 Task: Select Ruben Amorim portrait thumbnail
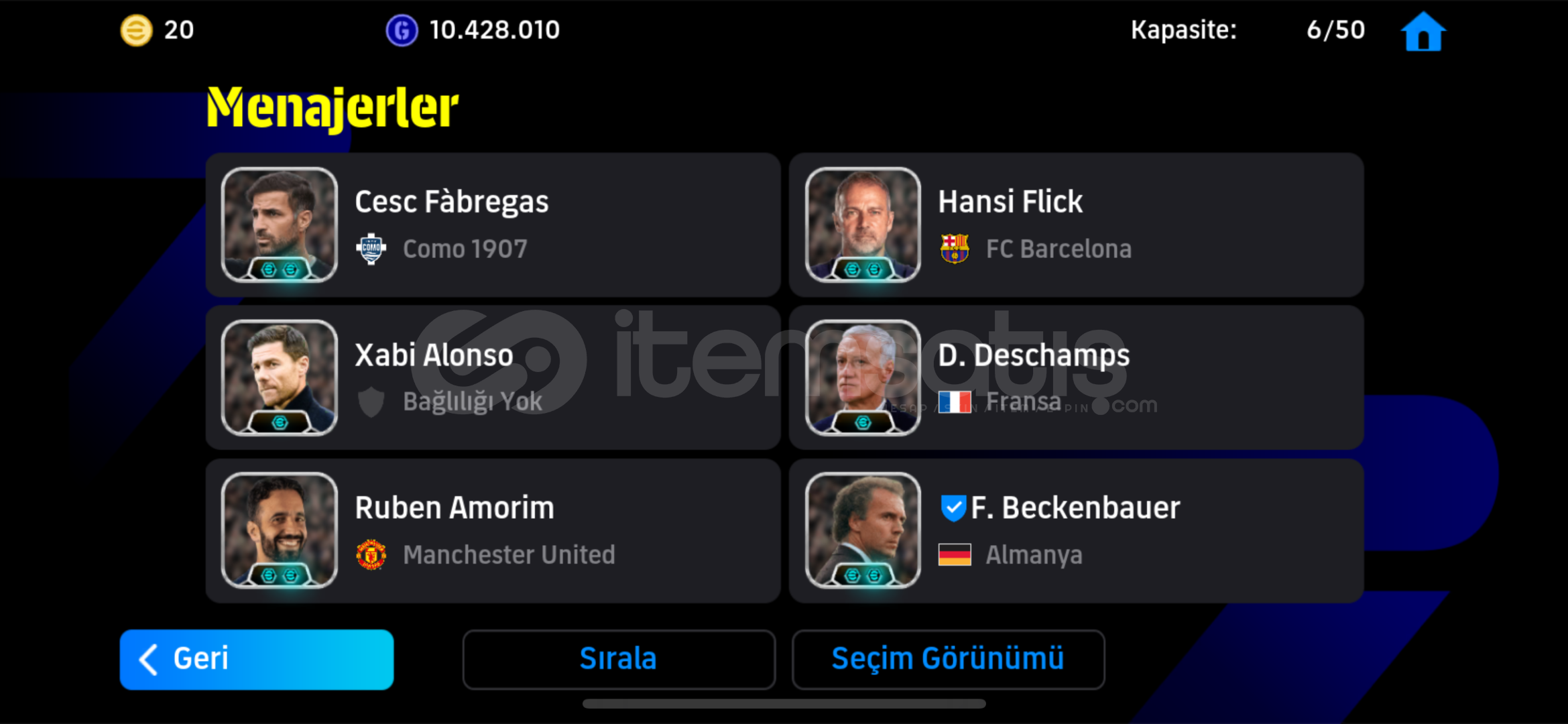click(x=280, y=530)
